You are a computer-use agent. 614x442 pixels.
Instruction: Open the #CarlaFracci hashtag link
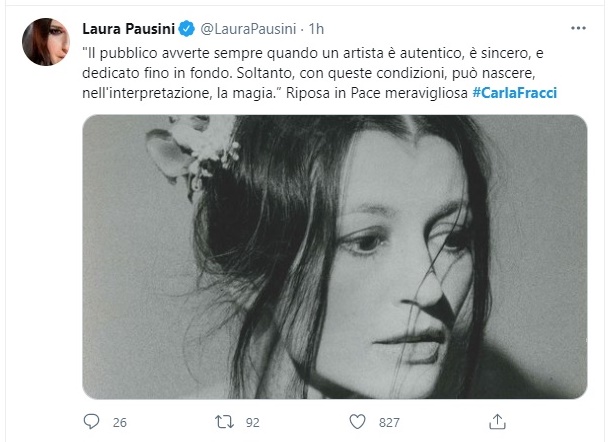point(515,93)
